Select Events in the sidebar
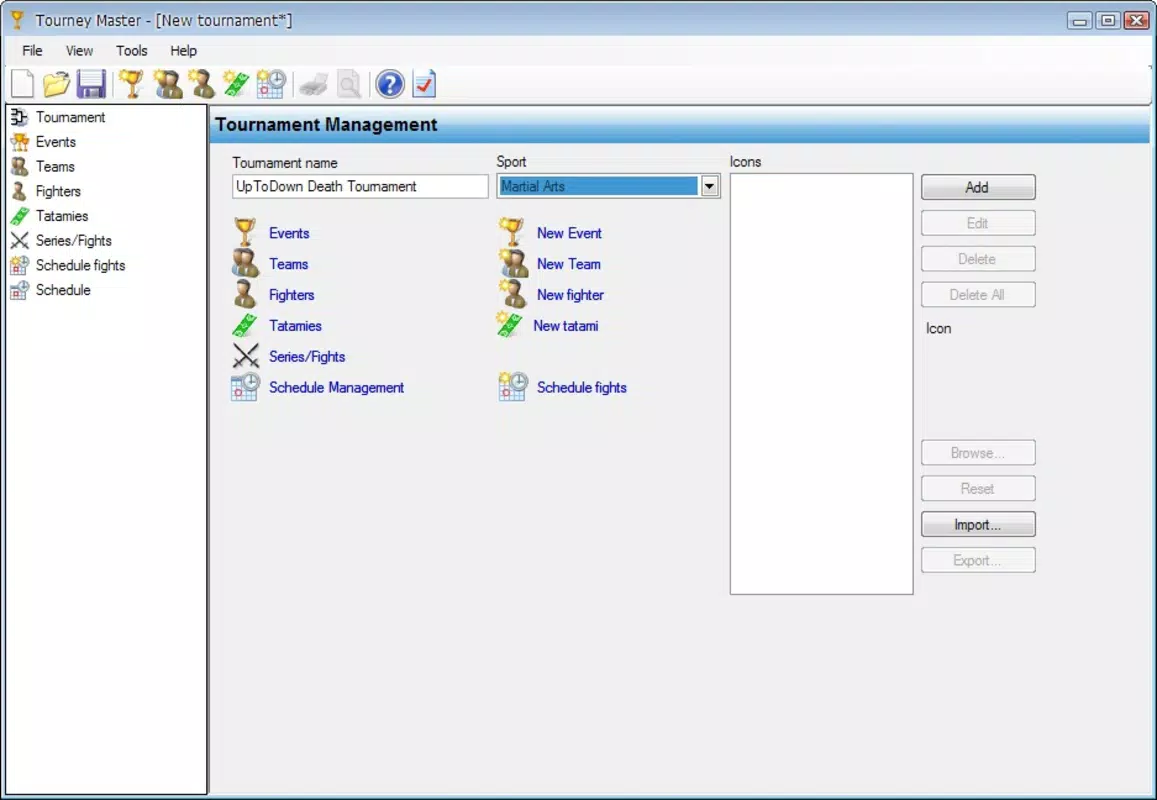Viewport: 1157px width, 800px height. (x=55, y=142)
